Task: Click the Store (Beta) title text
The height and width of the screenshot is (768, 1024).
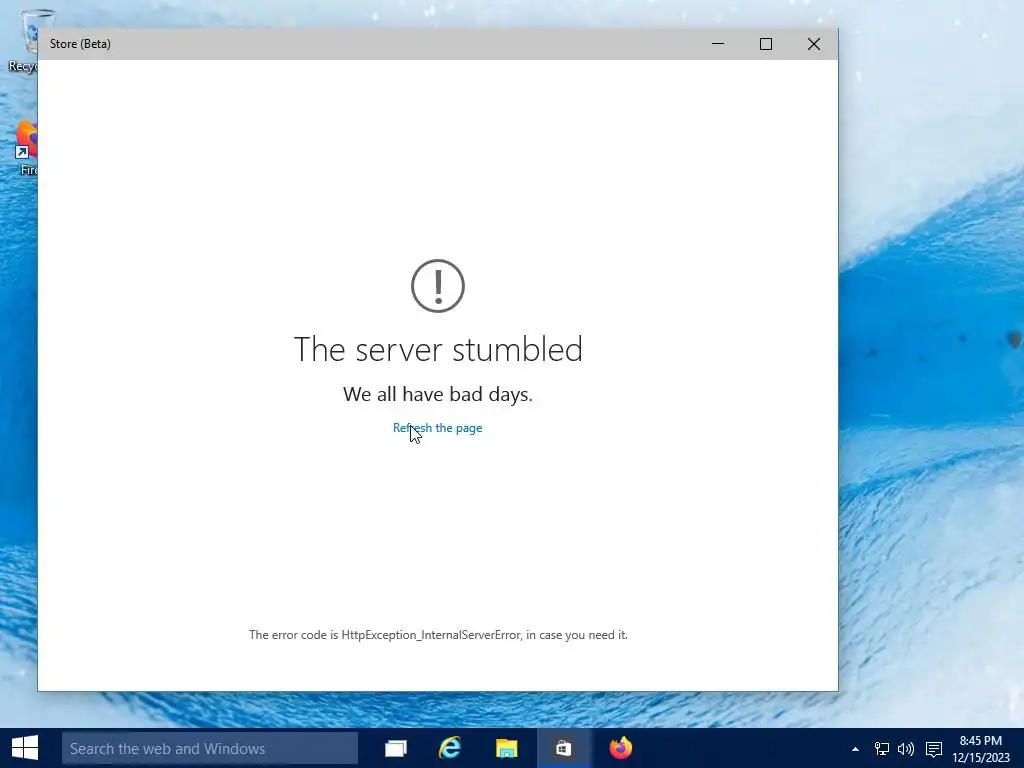Action: click(80, 44)
